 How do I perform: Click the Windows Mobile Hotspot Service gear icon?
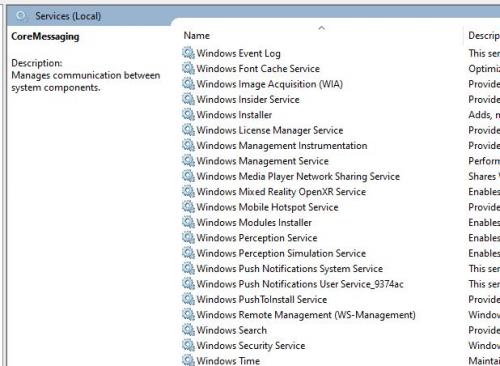188,207
